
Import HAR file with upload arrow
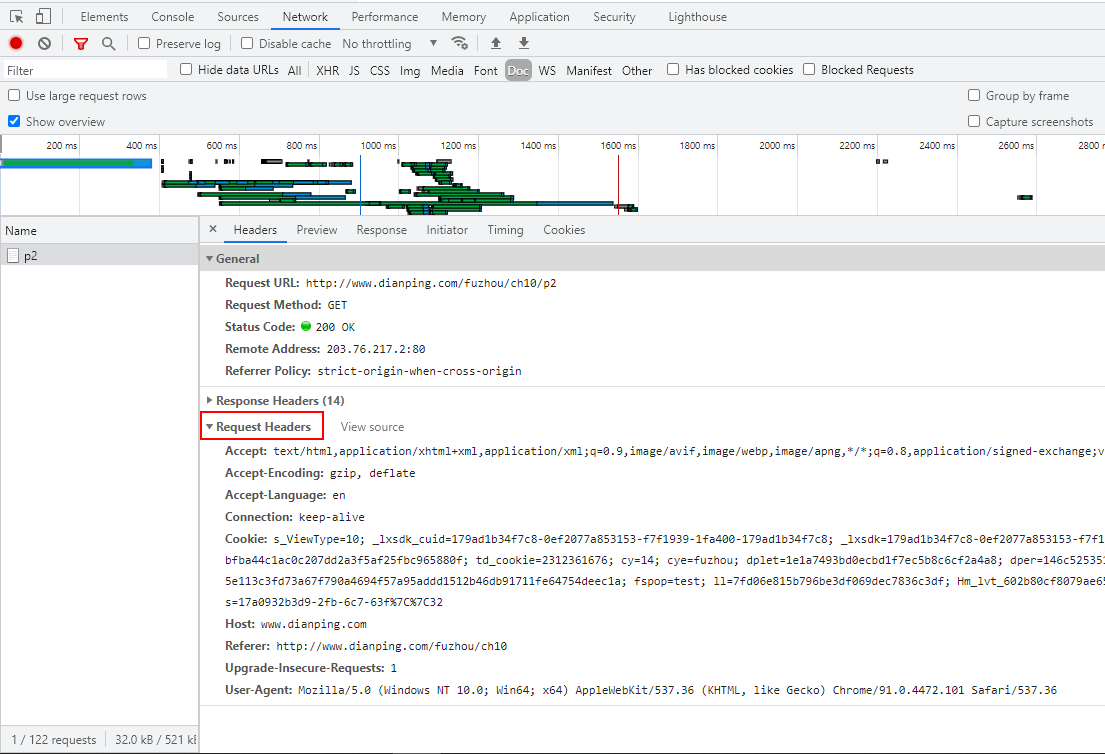[496, 43]
